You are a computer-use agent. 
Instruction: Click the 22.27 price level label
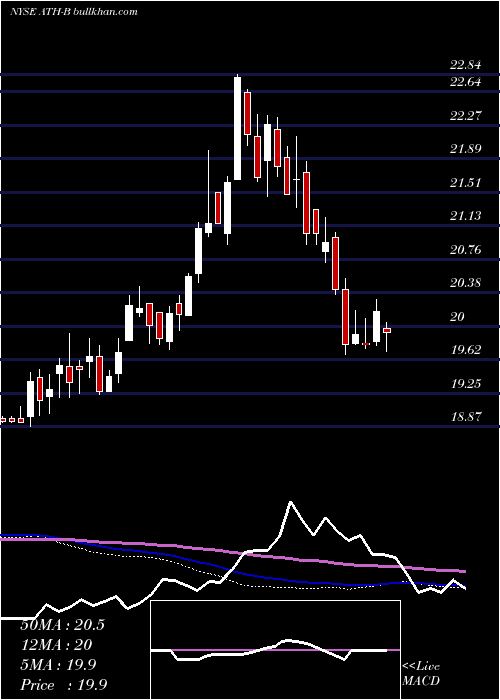466,116
